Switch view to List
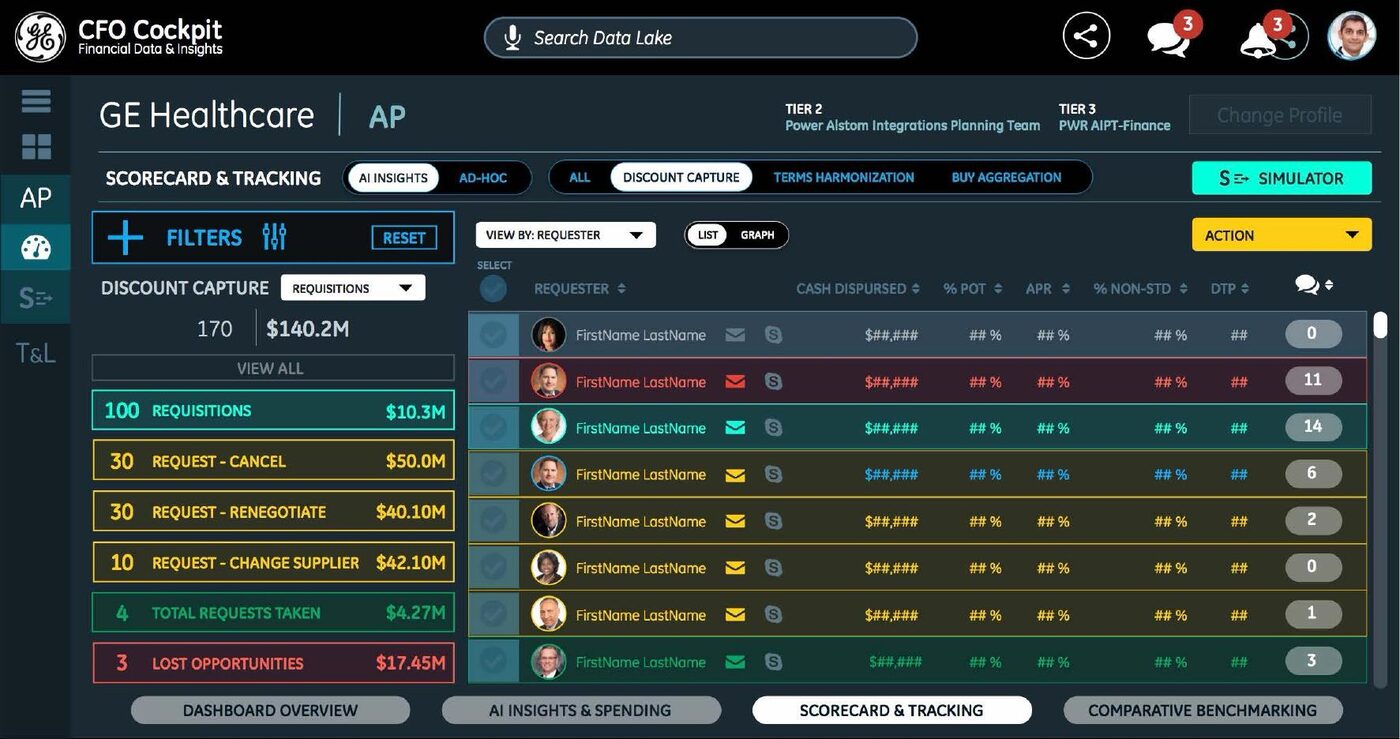Viewport: 1400px width, 739px height. click(x=707, y=235)
